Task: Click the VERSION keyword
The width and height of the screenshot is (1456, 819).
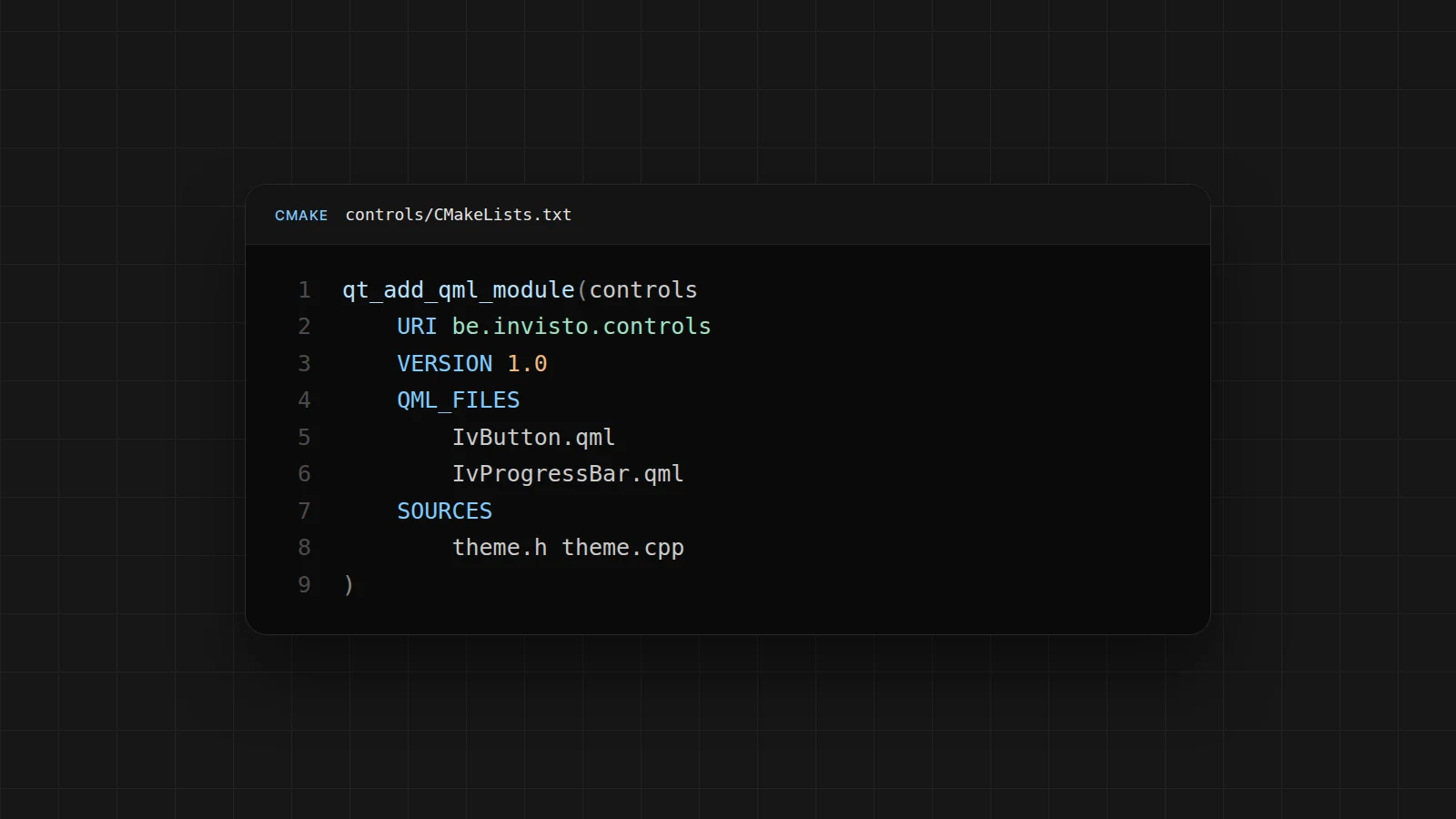Action: point(444,364)
